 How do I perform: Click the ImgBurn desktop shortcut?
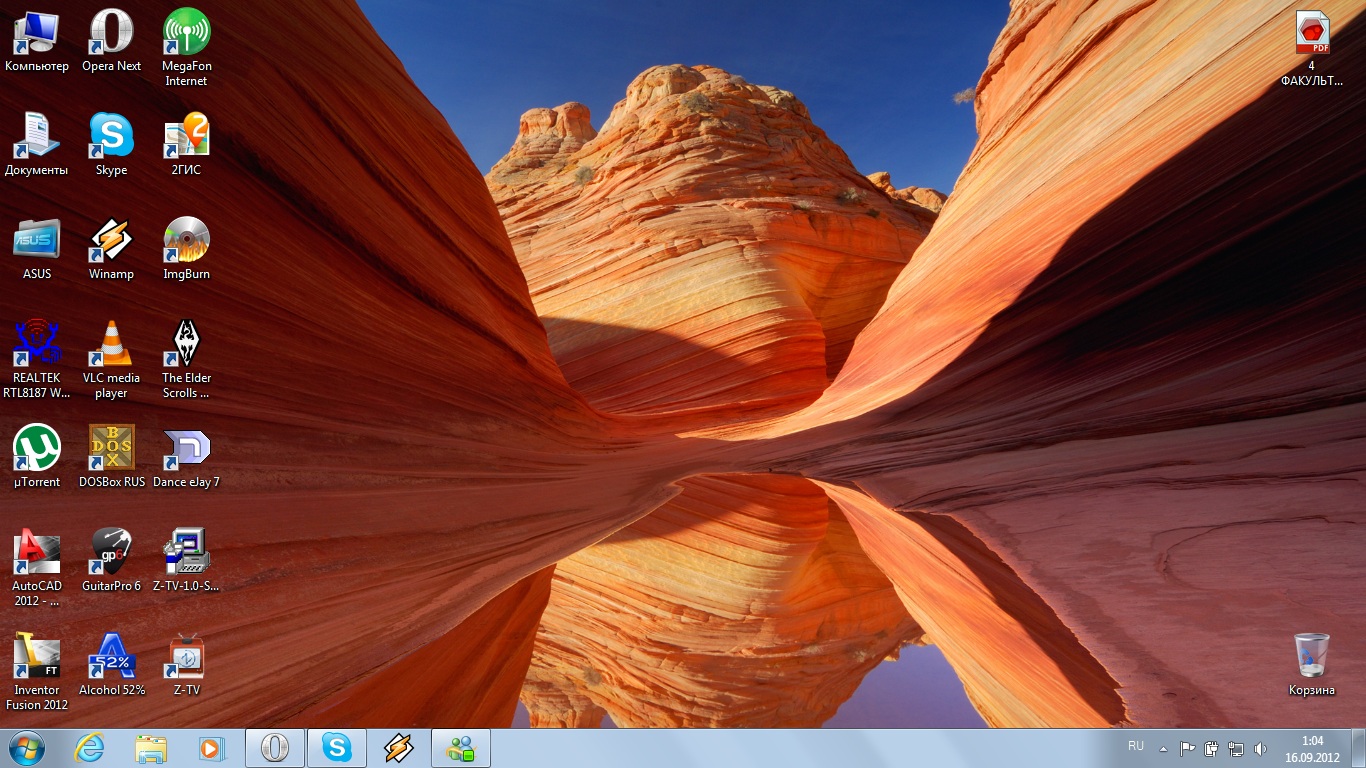(187, 249)
